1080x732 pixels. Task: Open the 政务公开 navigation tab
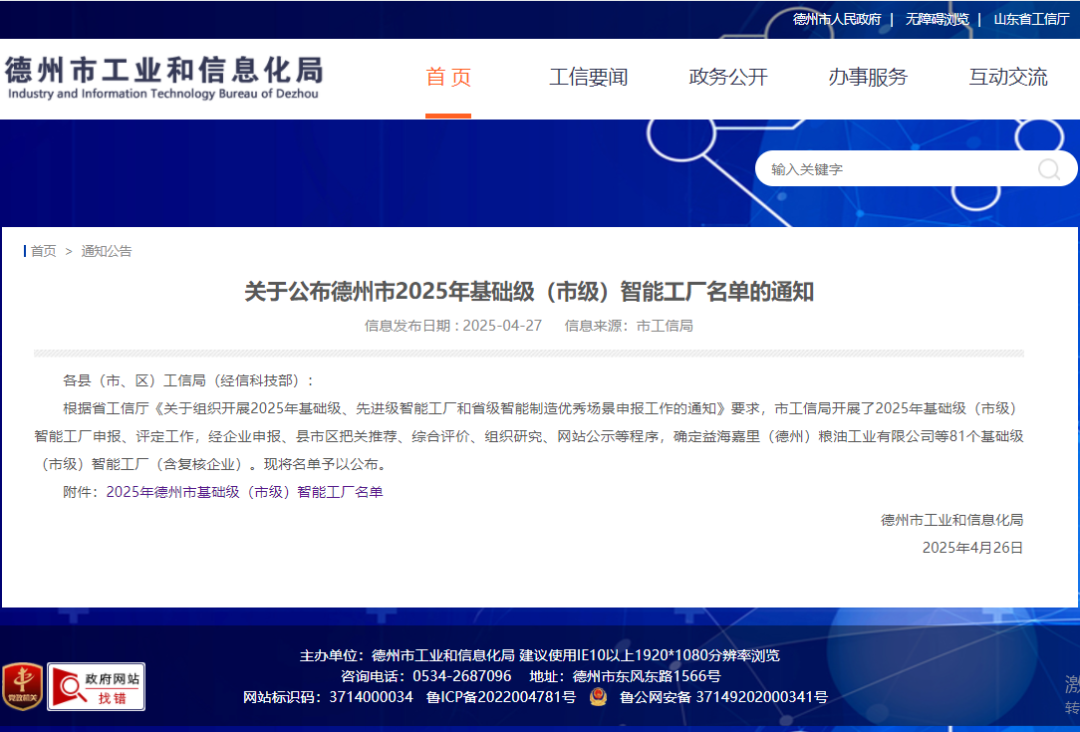pos(728,77)
